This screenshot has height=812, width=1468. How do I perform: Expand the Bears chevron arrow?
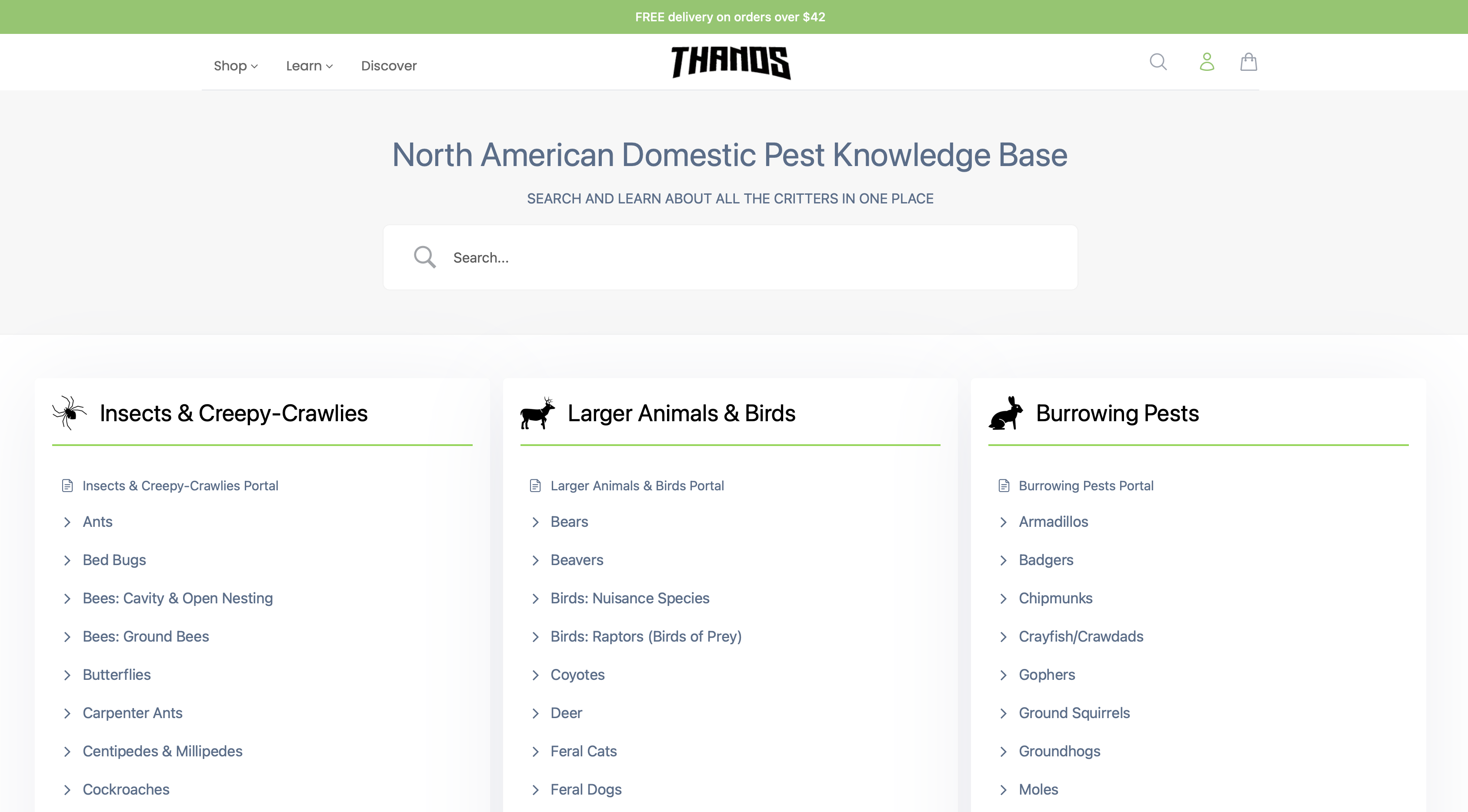coord(535,522)
